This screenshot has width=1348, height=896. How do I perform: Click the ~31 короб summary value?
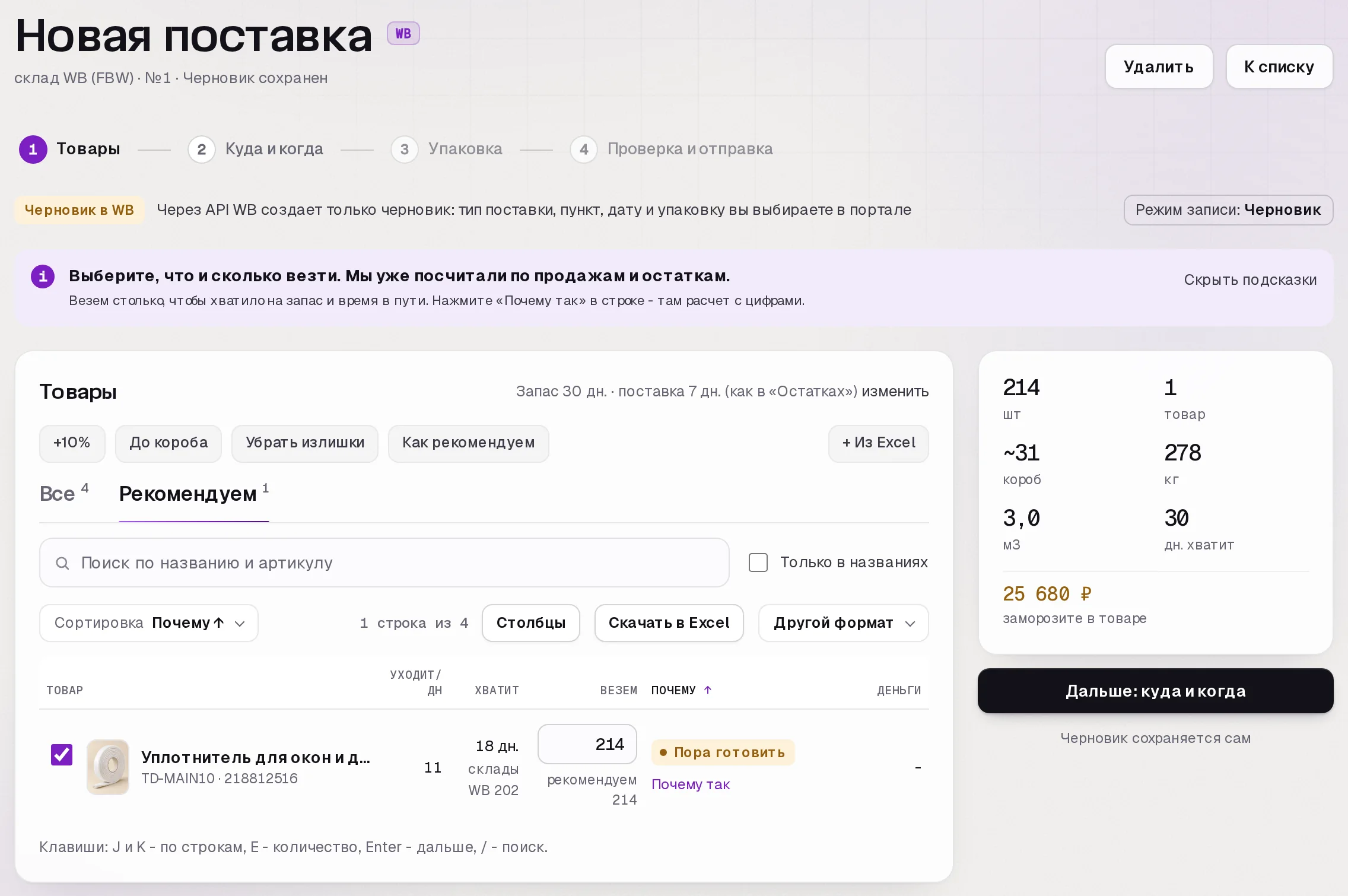pos(1022,463)
